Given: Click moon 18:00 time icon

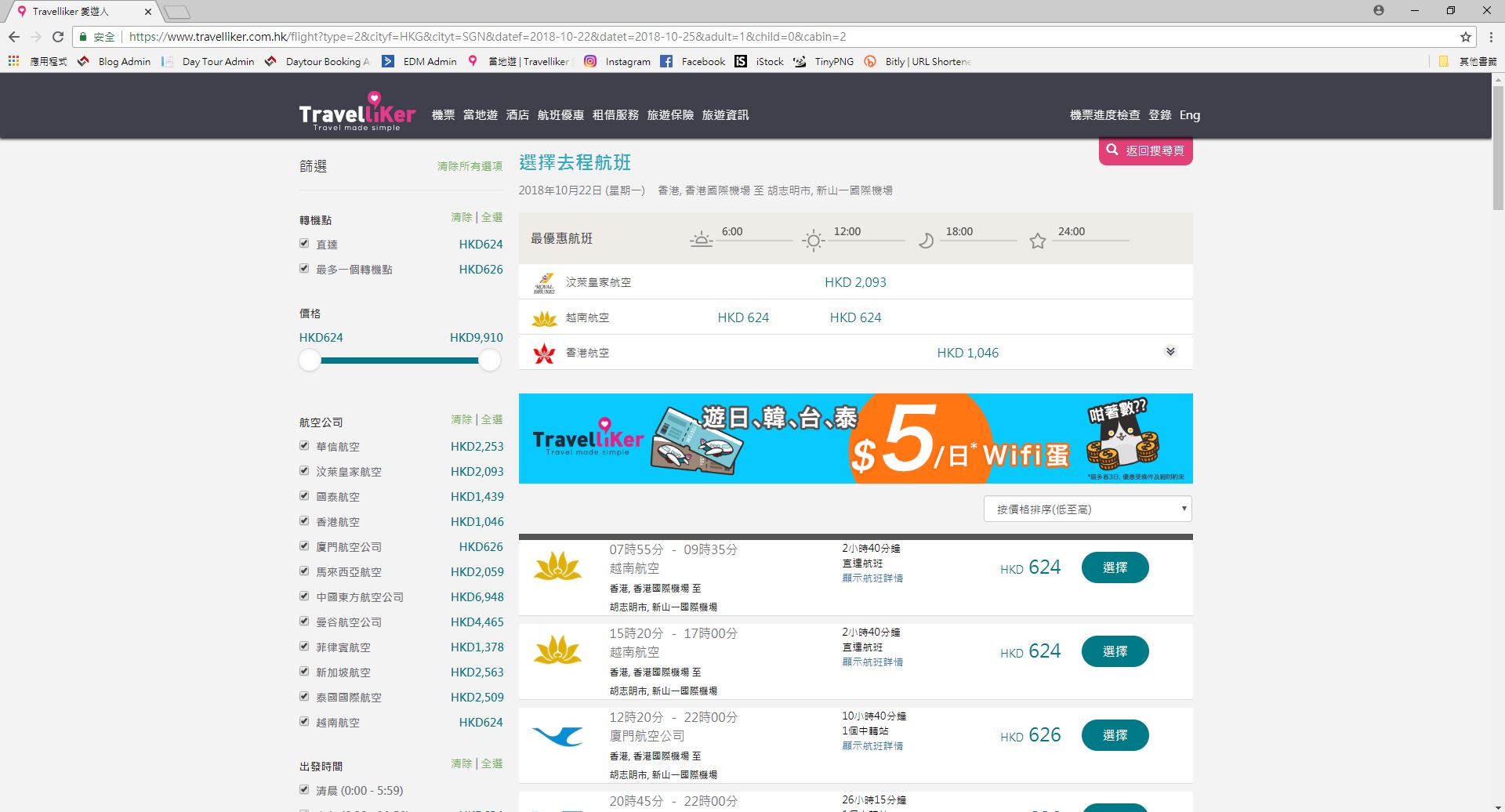Looking at the screenshot, I should click(926, 241).
